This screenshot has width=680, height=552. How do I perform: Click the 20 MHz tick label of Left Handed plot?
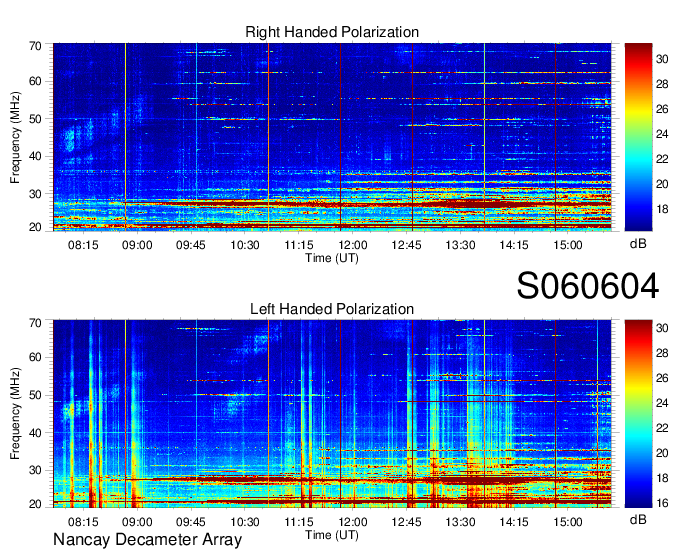36,504
